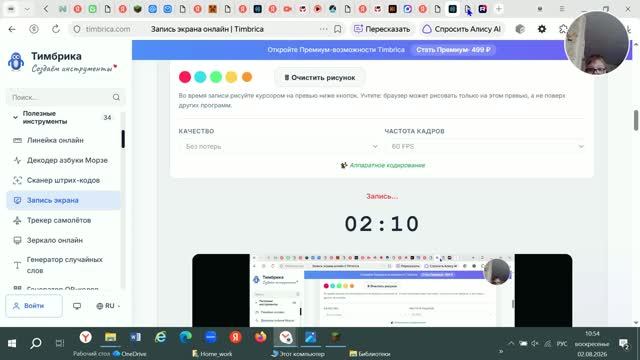
Task: Click the sidebar search magnifier icon
Action: [116, 97]
